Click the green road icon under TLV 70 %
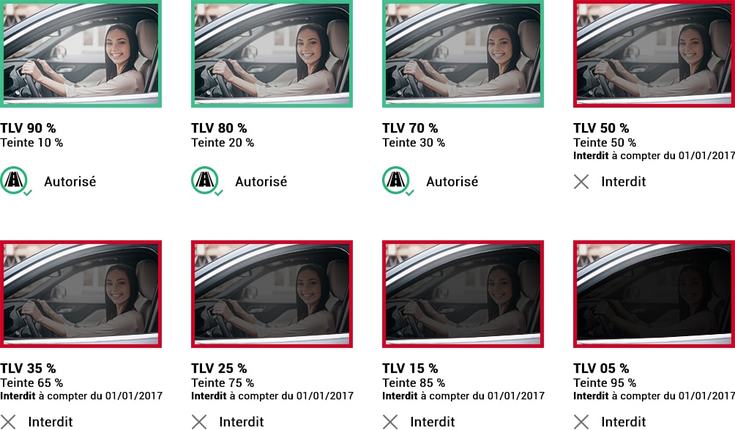The image size is (735, 430). [397, 181]
